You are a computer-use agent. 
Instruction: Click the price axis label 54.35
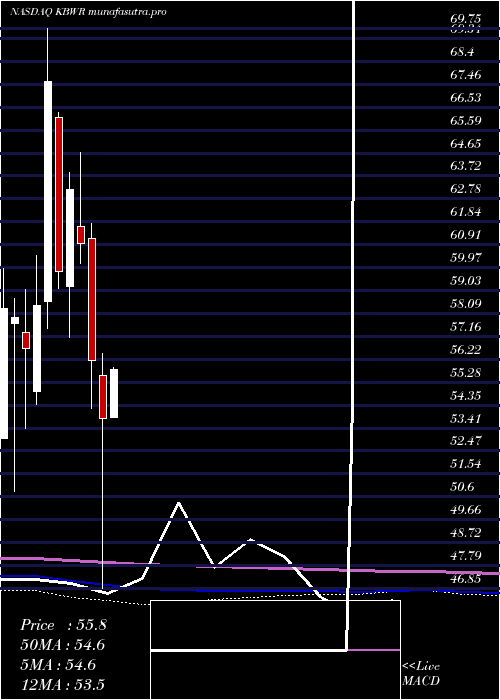click(x=466, y=396)
